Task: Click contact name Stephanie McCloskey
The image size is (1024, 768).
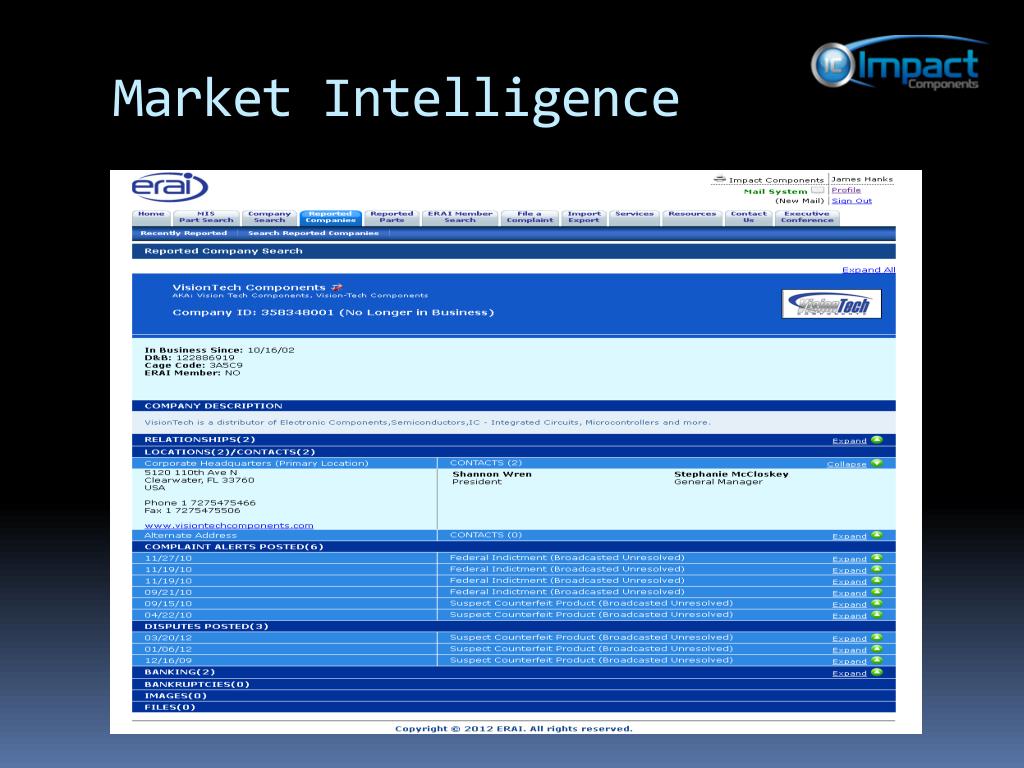Action: tap(731, 474)
